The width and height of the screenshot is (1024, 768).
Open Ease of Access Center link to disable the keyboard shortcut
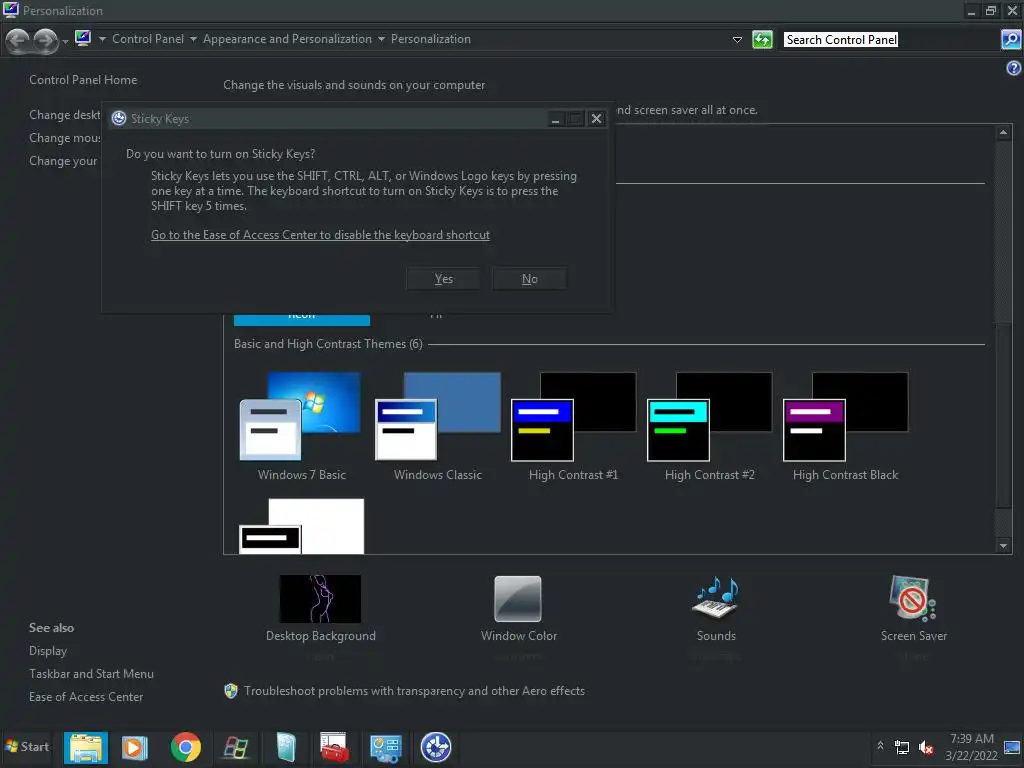tap(320, 235)
